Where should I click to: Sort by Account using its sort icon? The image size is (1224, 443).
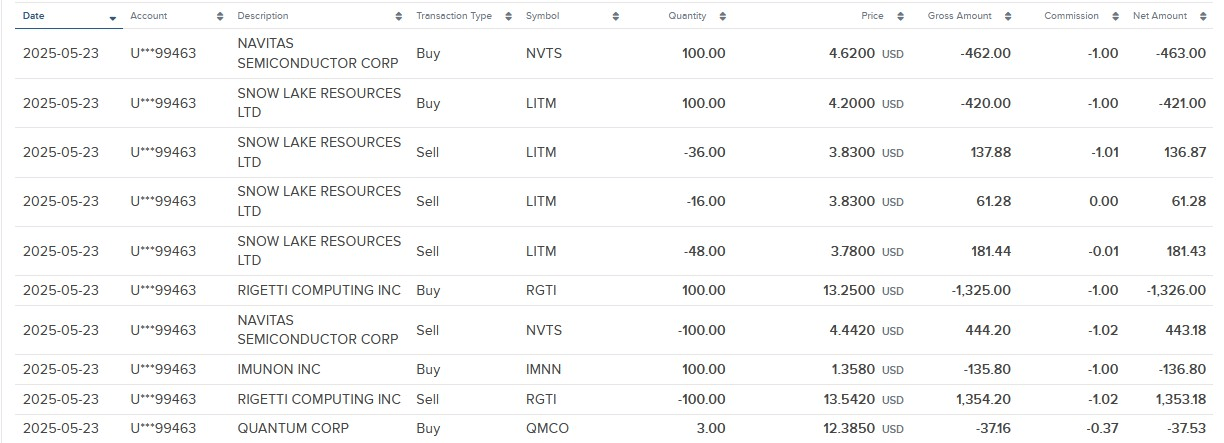(220, 16)
